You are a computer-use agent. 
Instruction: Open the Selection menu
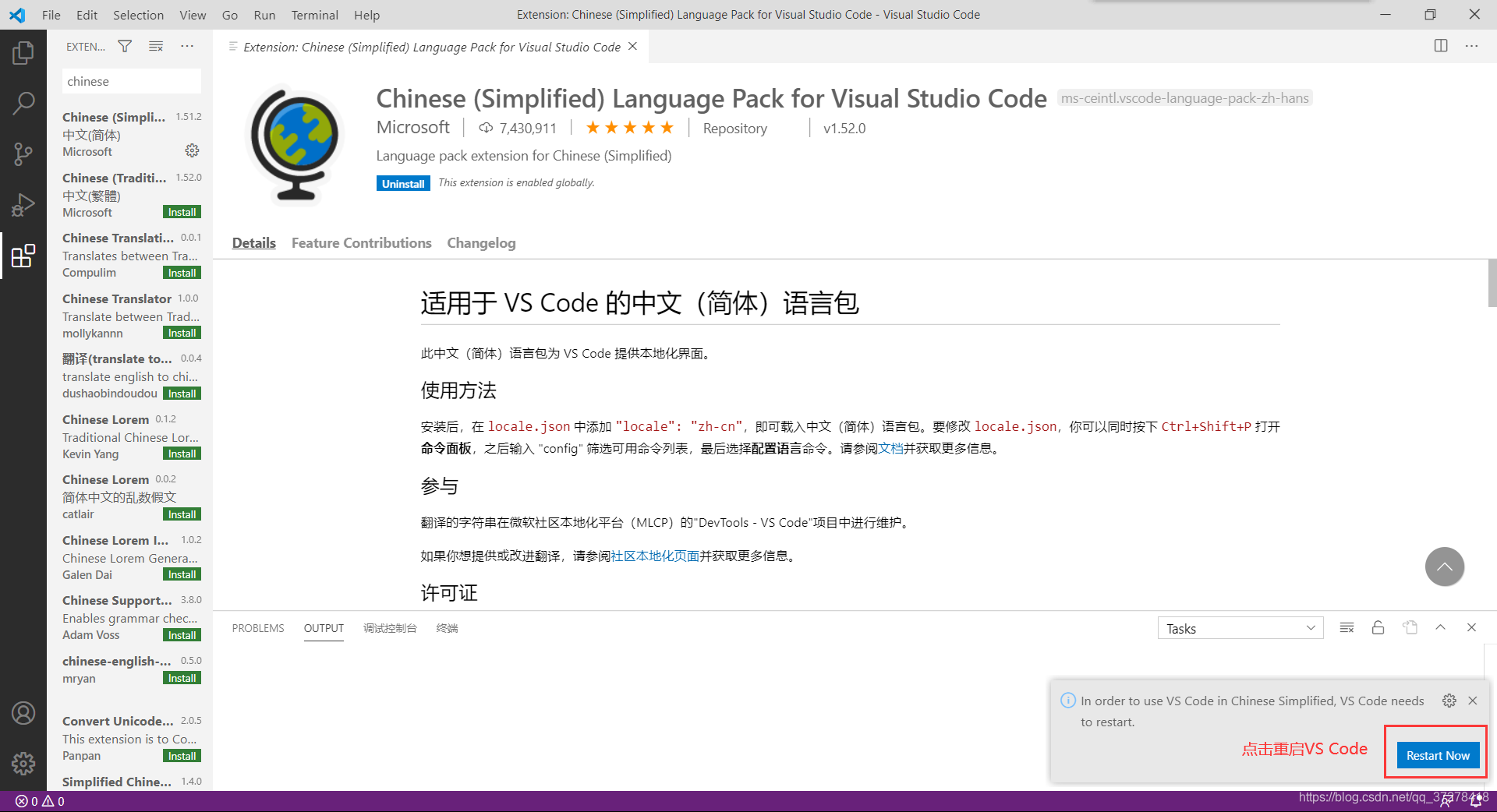click(138, 15)
